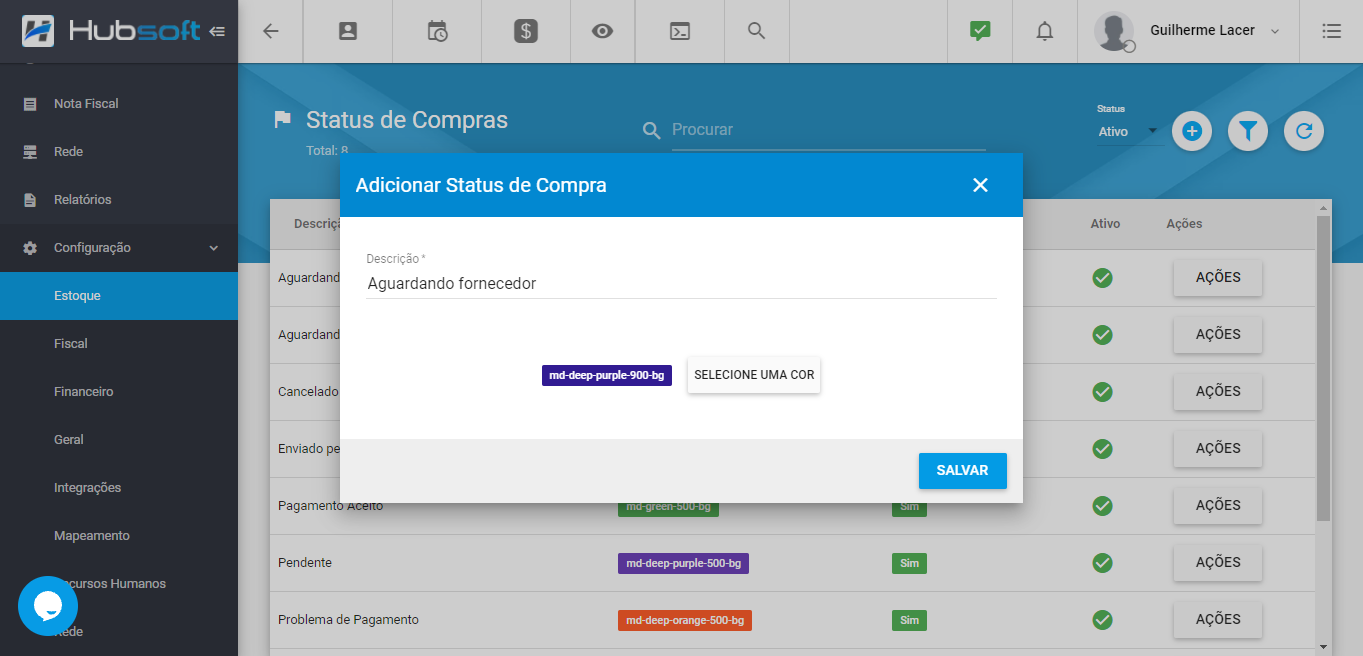
Task: Open Guilherme Lacer user menu chevron
Action: pos(1275,31)
